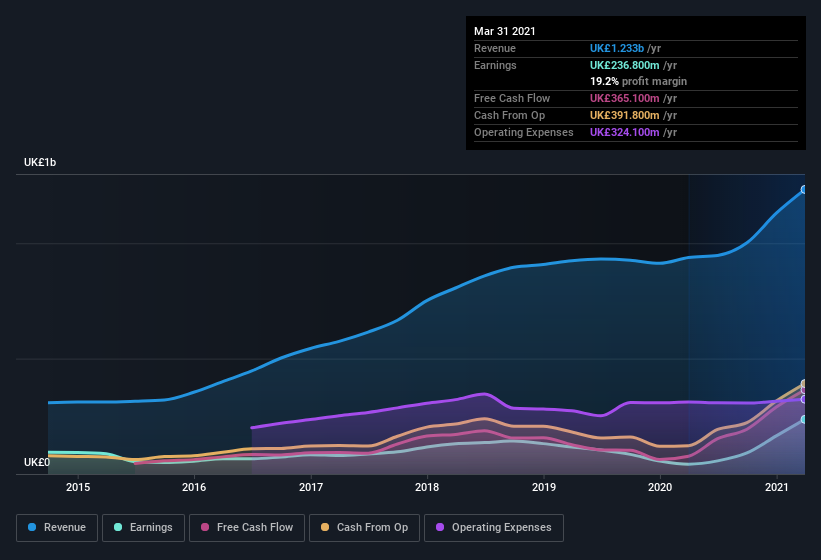Screen dimensions: 821x560
Task: Click the 2016 x-axis label
Action: 194,487
